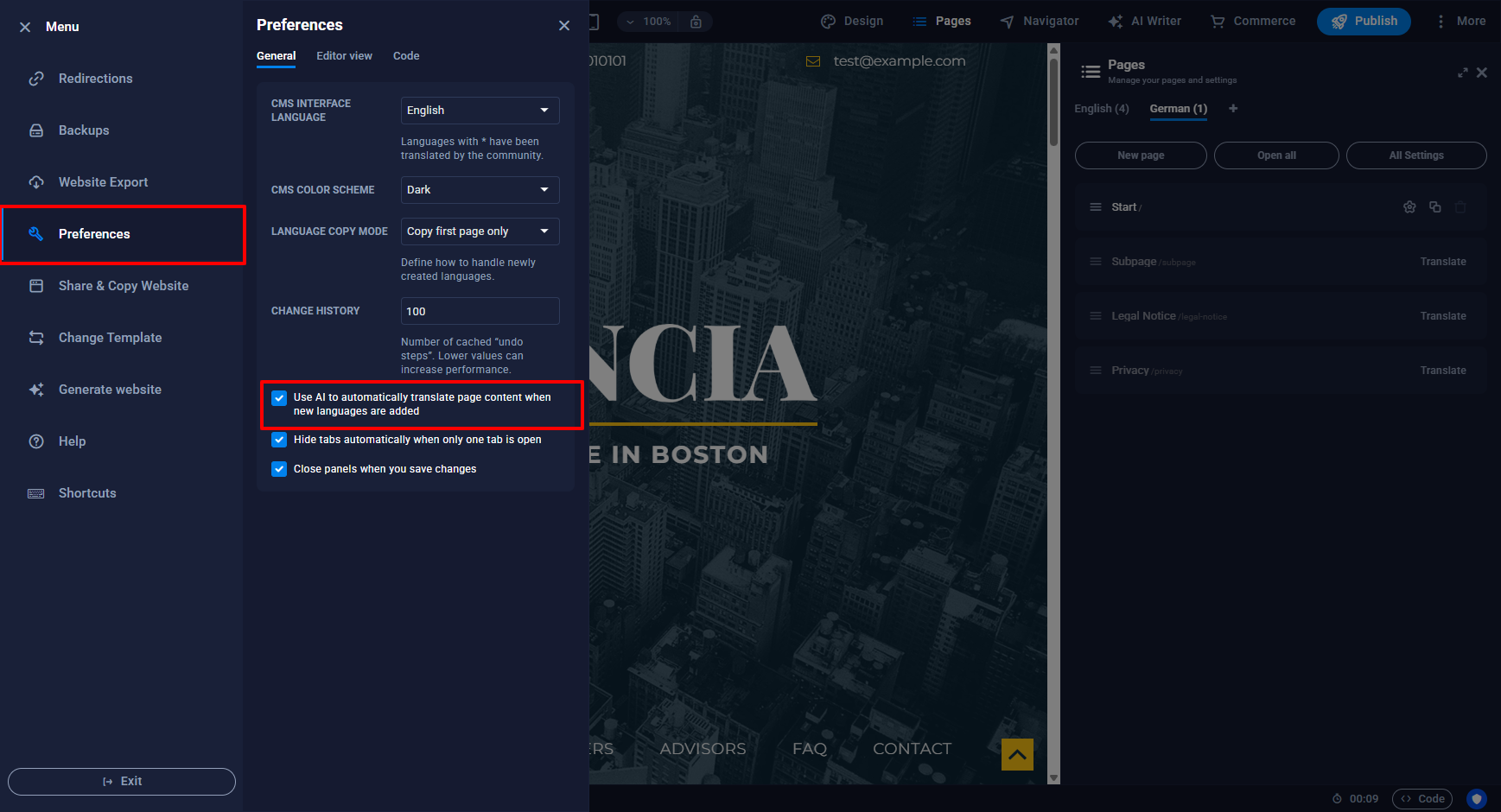This screenshot has height=812, width=1501.
Task: Expand the Language Copy Mode dropdown
Action: [x=480, y=232]
